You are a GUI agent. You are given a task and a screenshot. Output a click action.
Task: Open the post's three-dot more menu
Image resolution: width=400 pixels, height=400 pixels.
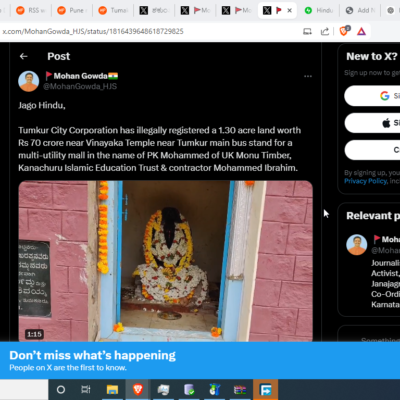tap(308, 76)
